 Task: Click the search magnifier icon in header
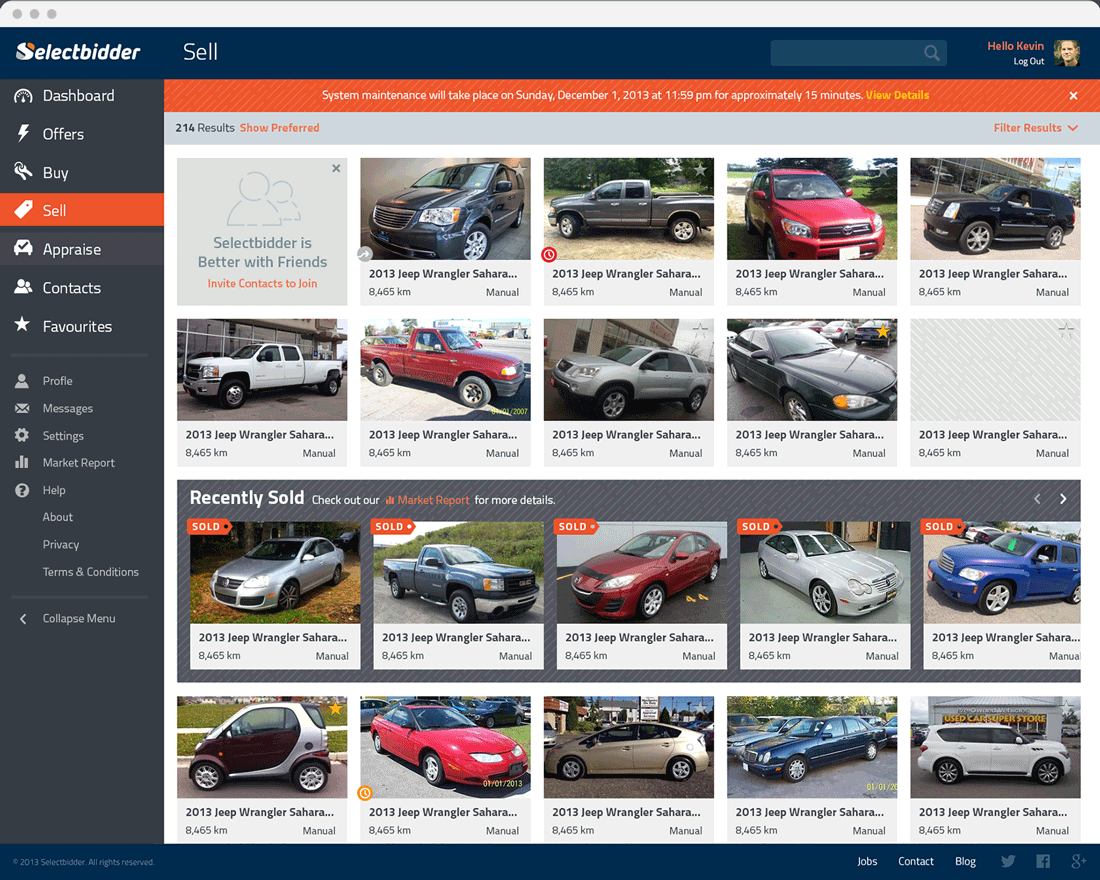tap(932, 53)
